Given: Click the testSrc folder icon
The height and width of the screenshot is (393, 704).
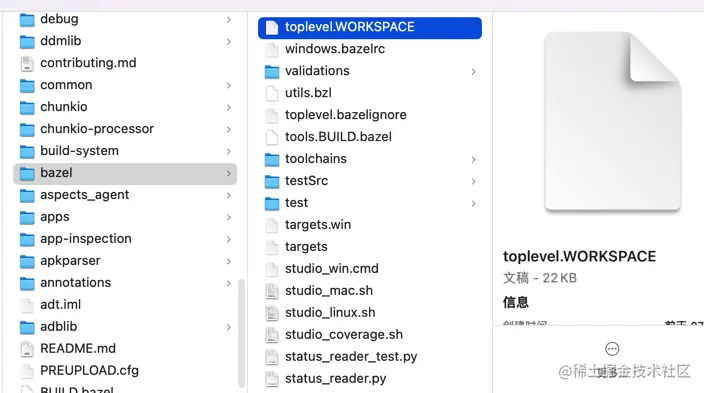Looking at the screenshot, I should coord(272,181).
